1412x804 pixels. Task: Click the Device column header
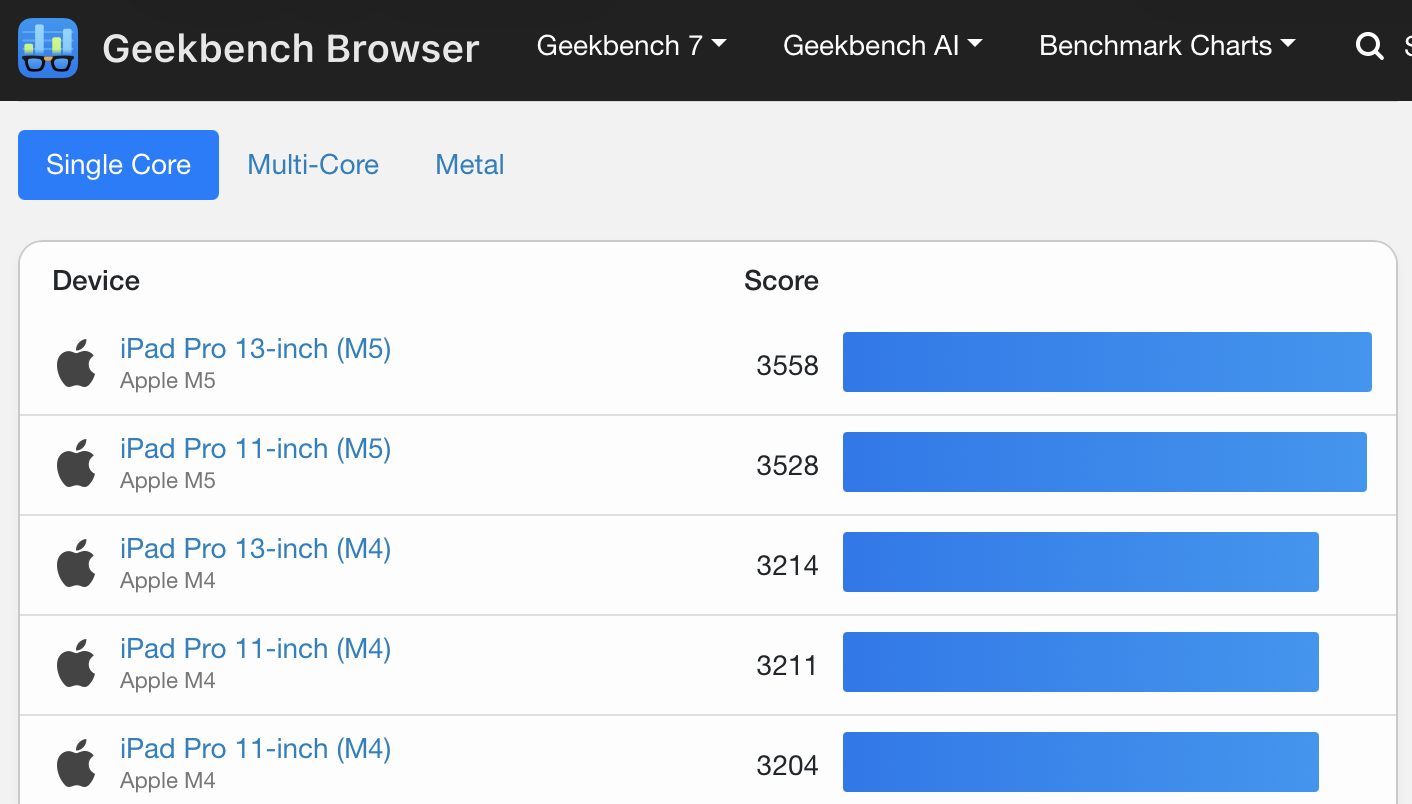[x=96, y=281]
